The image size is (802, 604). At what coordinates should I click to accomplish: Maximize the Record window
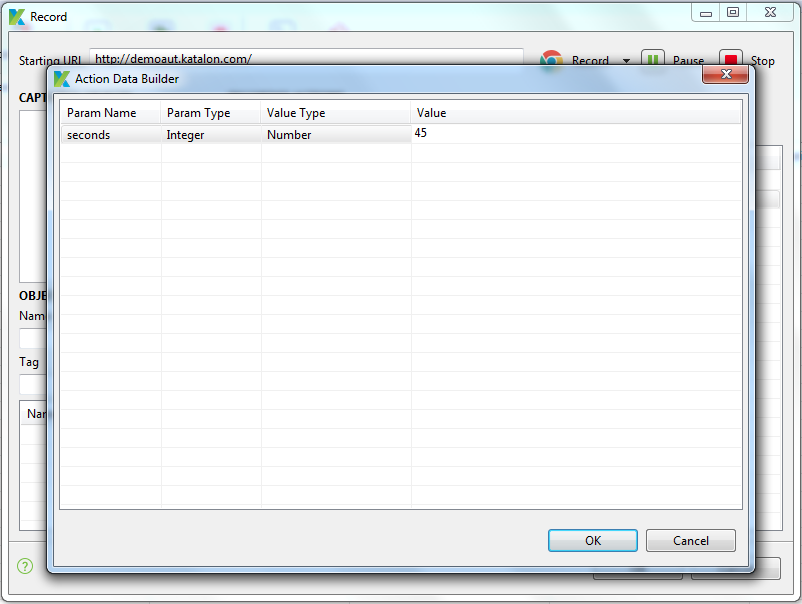coord(733,12)
